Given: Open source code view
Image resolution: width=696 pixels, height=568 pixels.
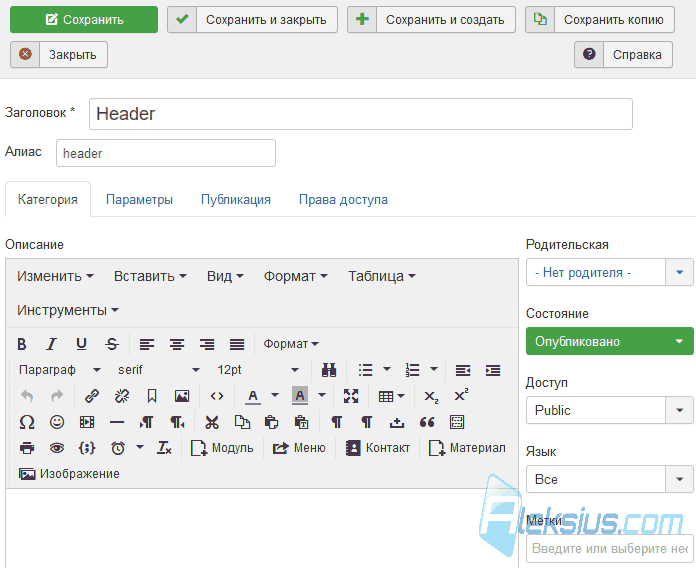Looking at the screenshot, I should click(x=217, y=396).
